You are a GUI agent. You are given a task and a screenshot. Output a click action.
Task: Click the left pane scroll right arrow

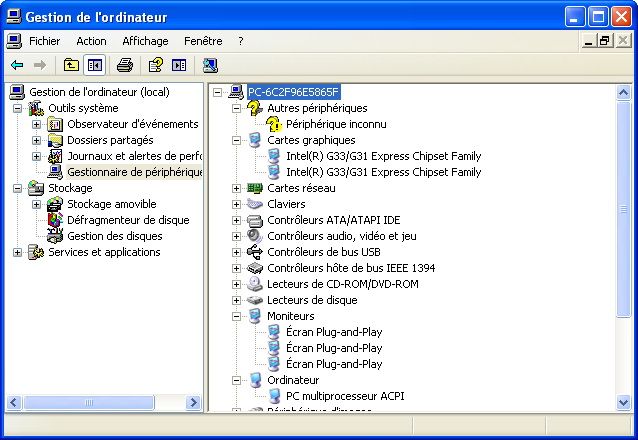(x=193, y=403)
